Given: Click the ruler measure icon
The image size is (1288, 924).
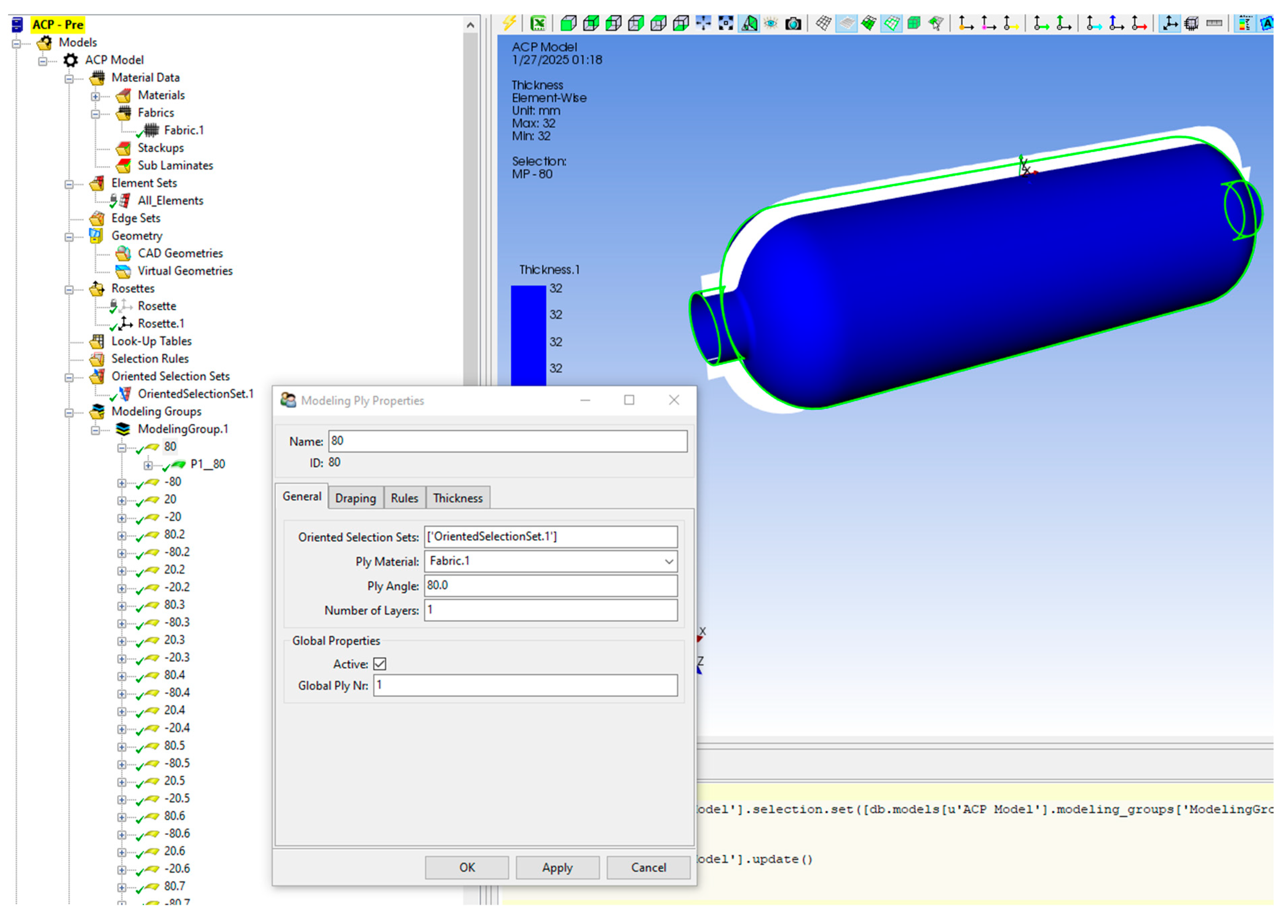Looking at the screenshot, I should coord(1214,23).
